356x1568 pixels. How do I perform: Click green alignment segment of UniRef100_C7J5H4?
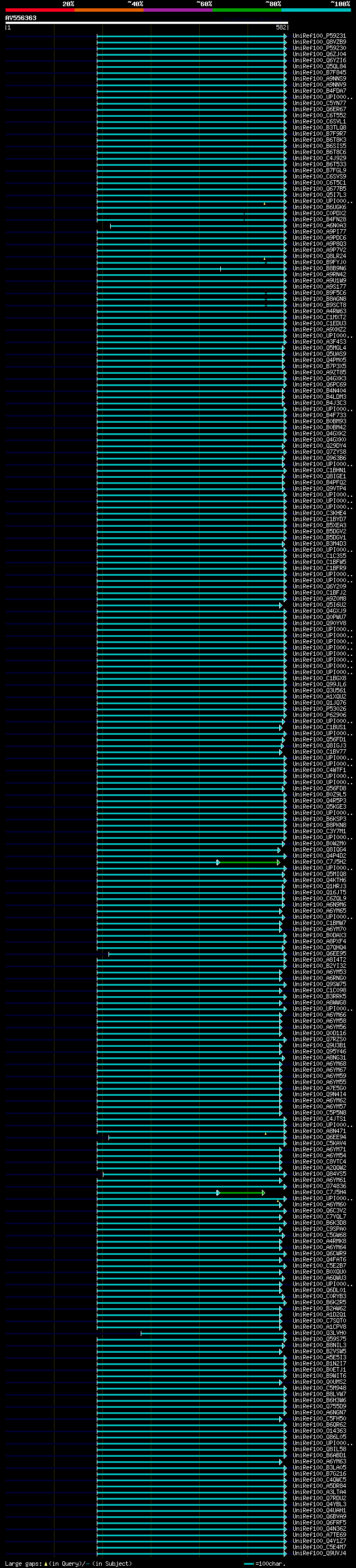(241, 1193)
